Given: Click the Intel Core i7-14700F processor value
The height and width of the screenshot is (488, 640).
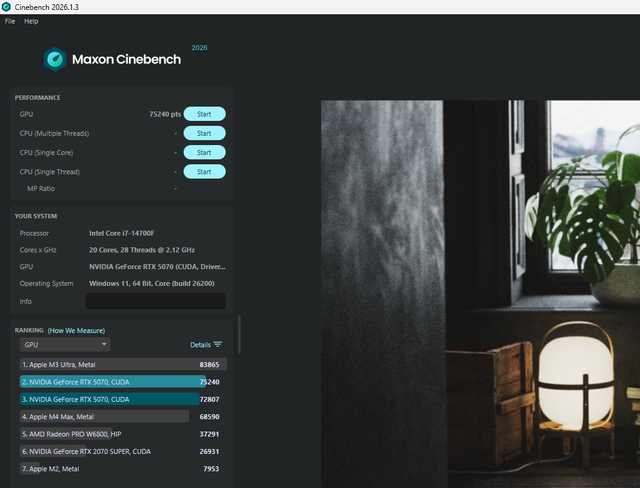Looking at the screenshot, I should pyautogui.click(x=122, y=233).
